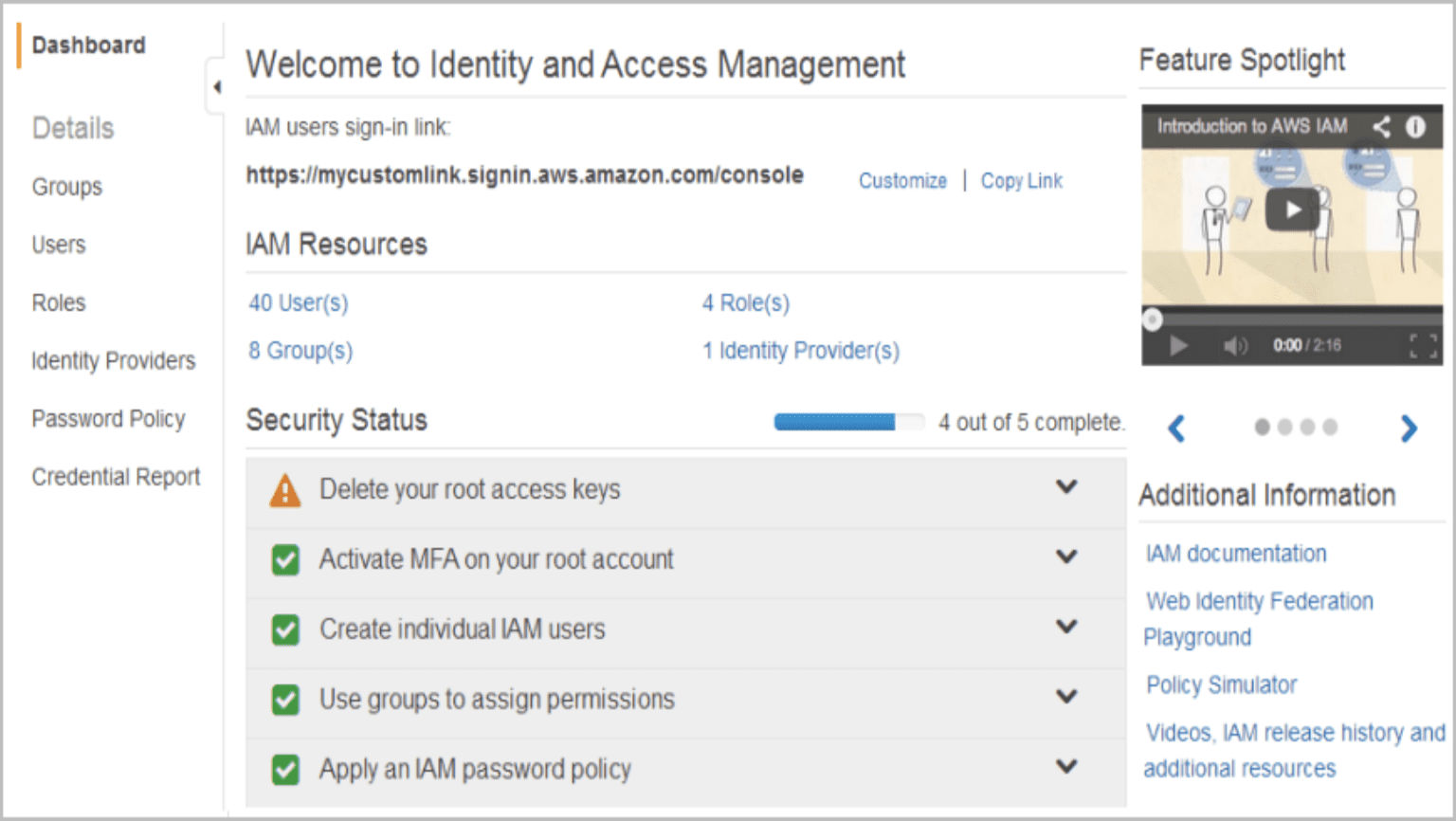View the 40 User(s) resource link
Viewport: 1456px width, 821px height.
tap(297, 302)
